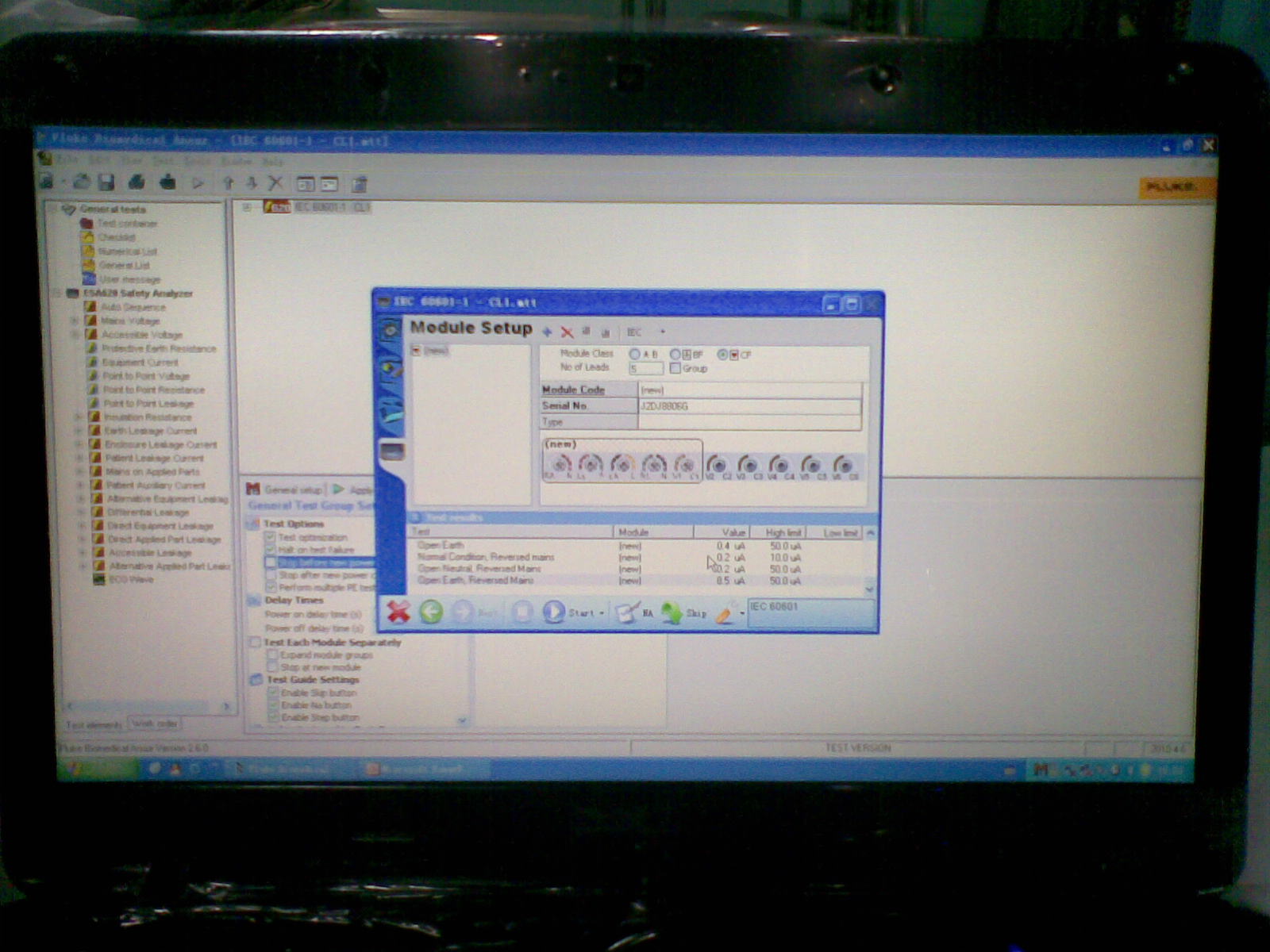The height and width of the screenshot is (952, 1270).
Task: Collapse the ESA620 Safety Analyzer node
Action: click(57, 294)
